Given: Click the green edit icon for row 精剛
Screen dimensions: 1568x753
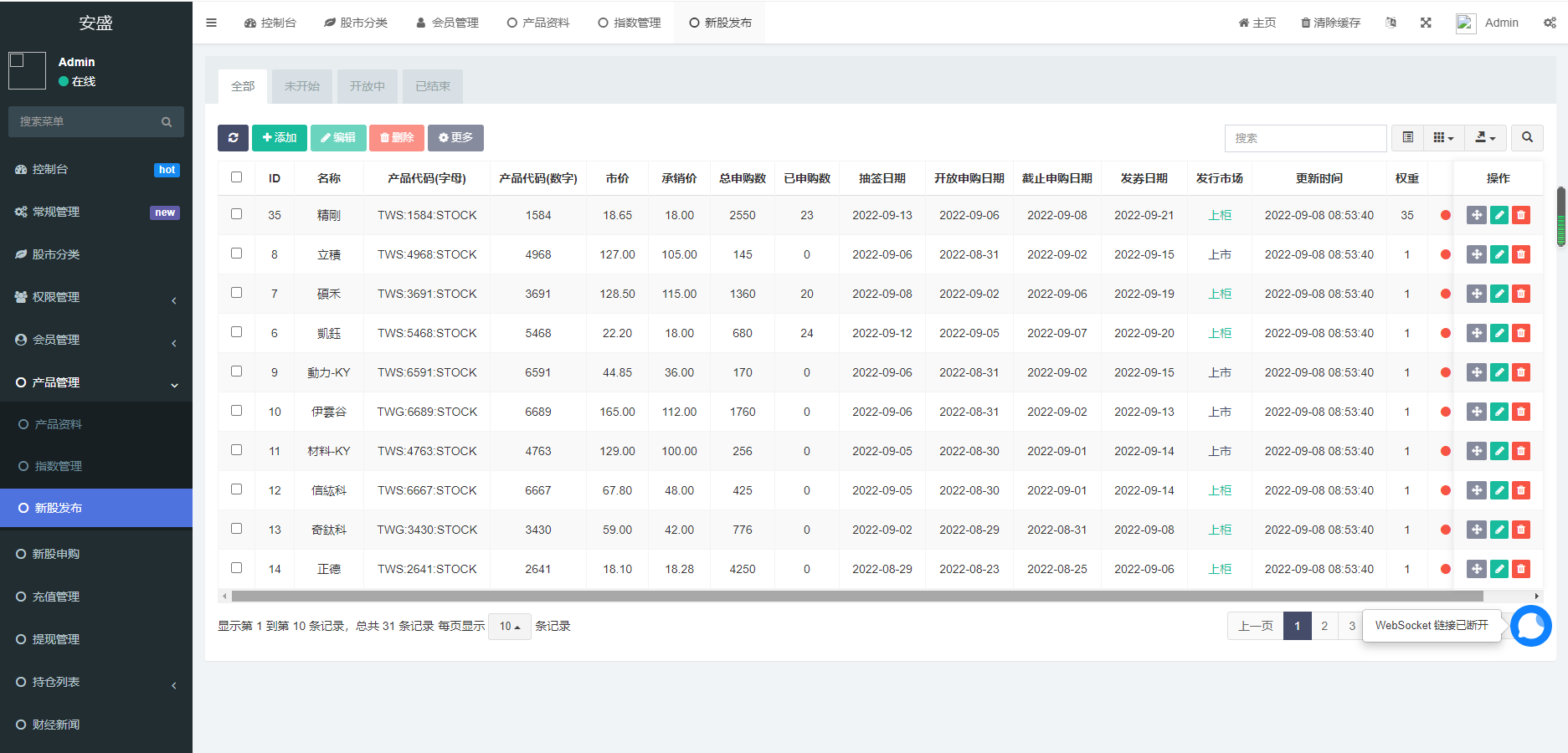Looking at the screenshot, I should (x=1499, y=215).
